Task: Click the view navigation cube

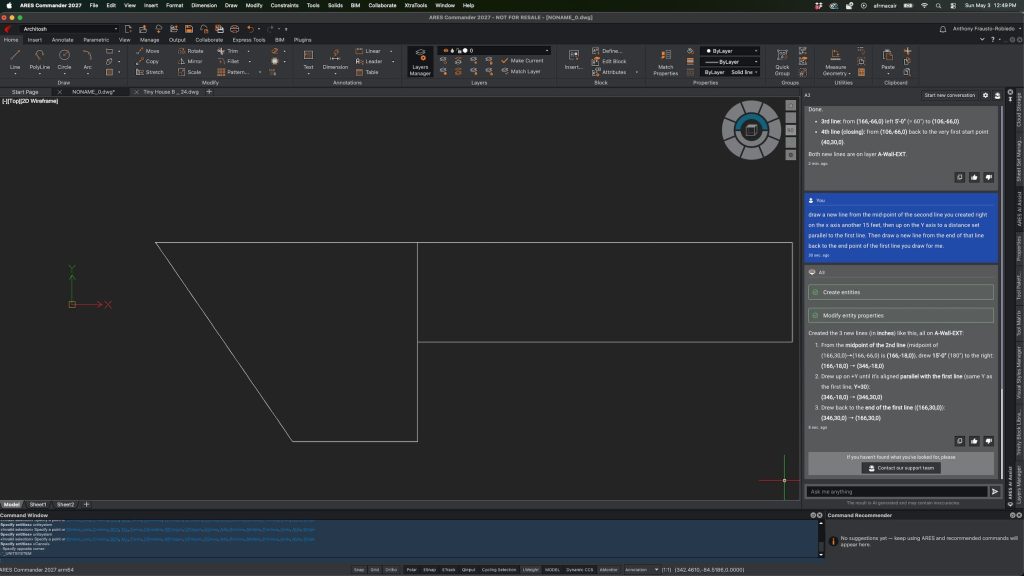Action: point(751,129)
